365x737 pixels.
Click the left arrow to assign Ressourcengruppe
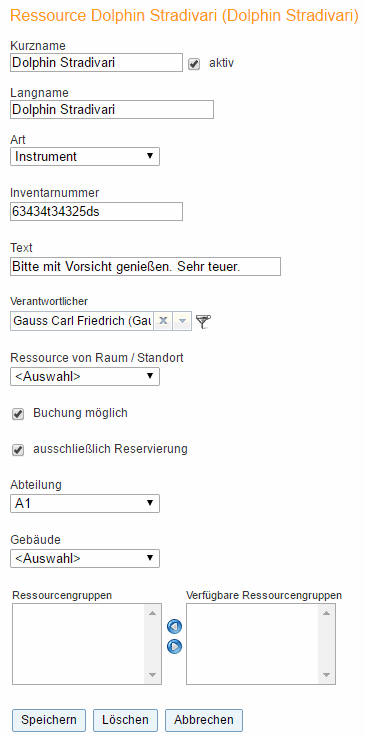(174, 627)
